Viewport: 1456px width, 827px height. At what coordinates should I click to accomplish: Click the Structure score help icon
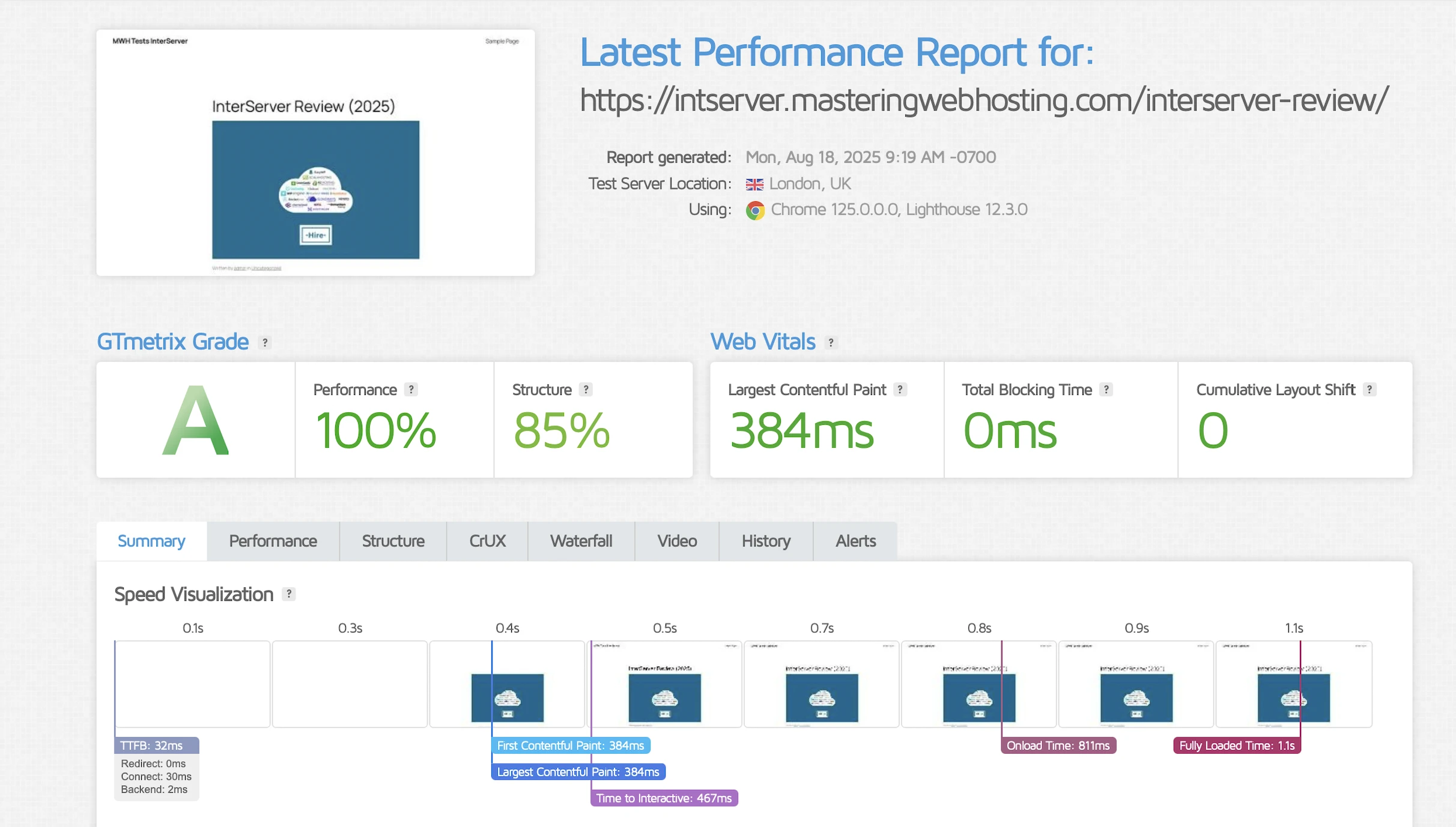[586, 389]
